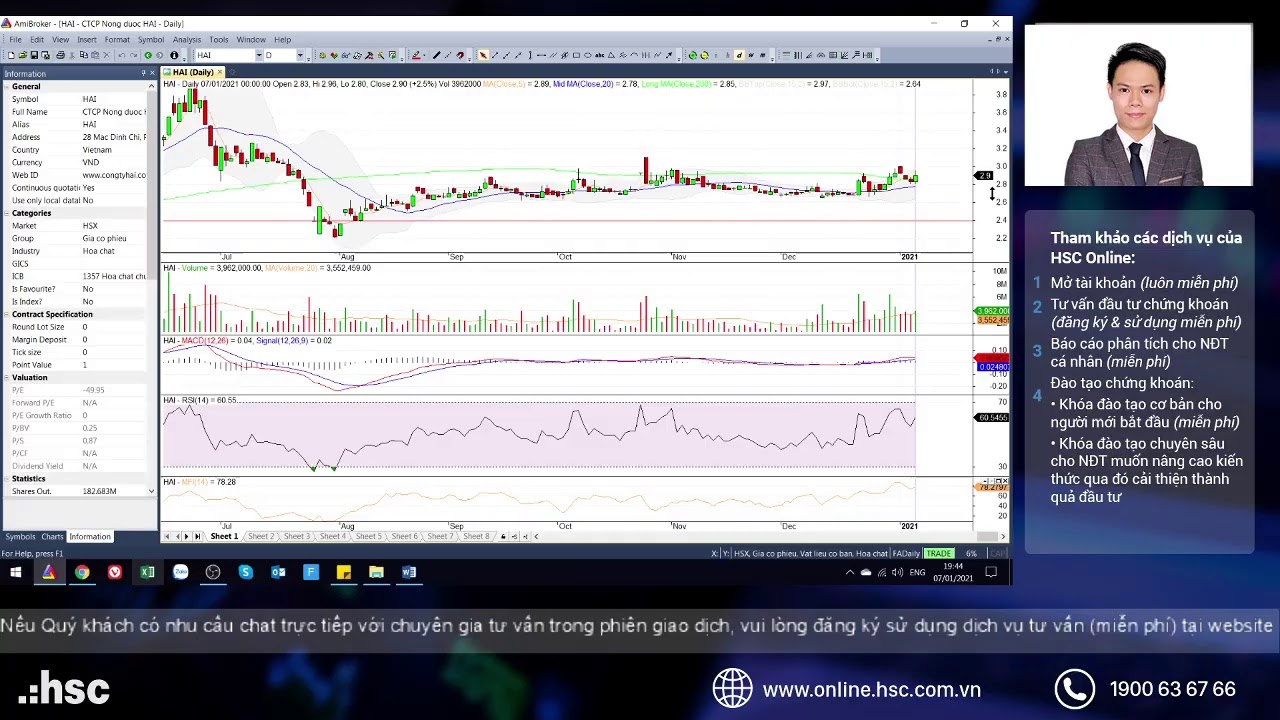Open Sticky Notes from the taskbar
1280x720 pixels.
[344, 572]
